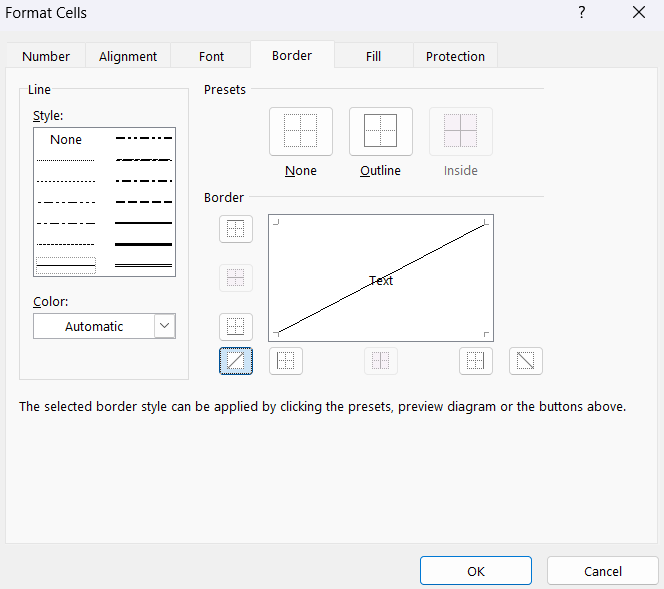The height and width of the screenshot is (589, 664).
Task: Turn off the diagonal up border
Action: [236, 361]
